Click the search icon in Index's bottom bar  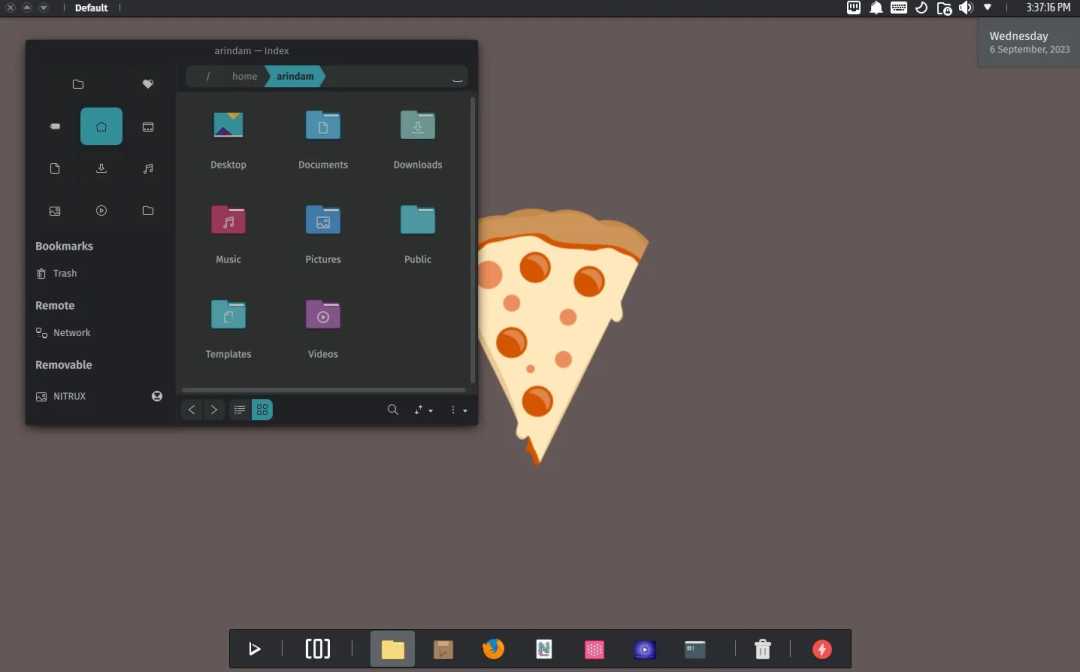click(392, 409)
